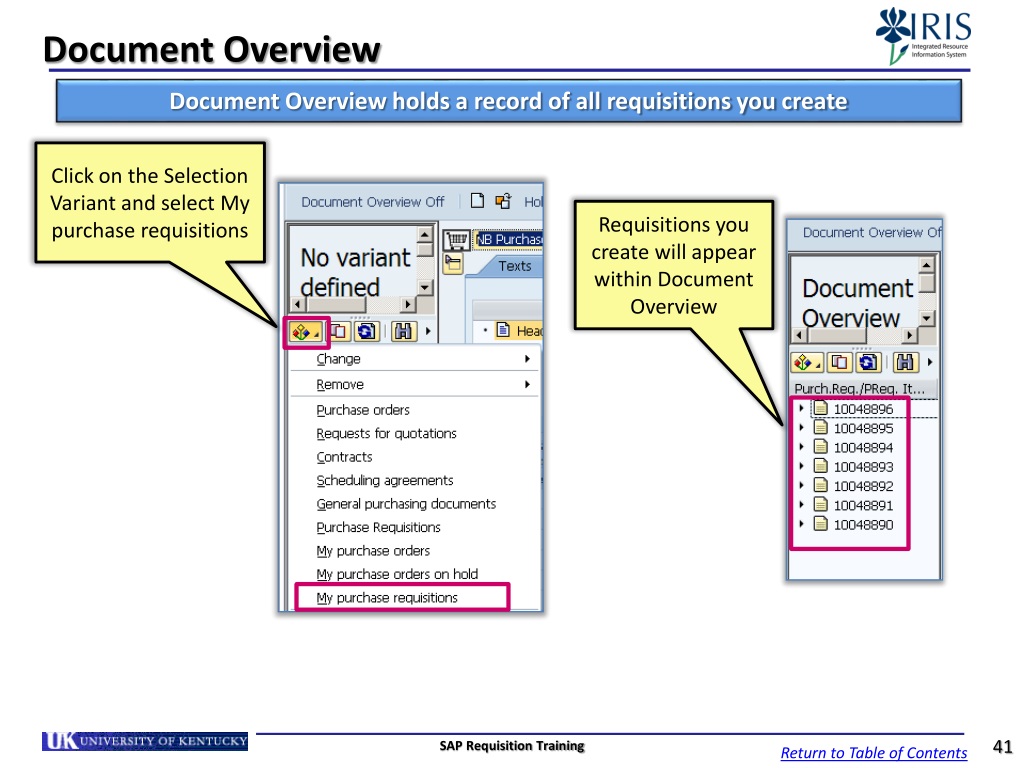
Task: Expand requisition 10048894
Action: point(801,447)
